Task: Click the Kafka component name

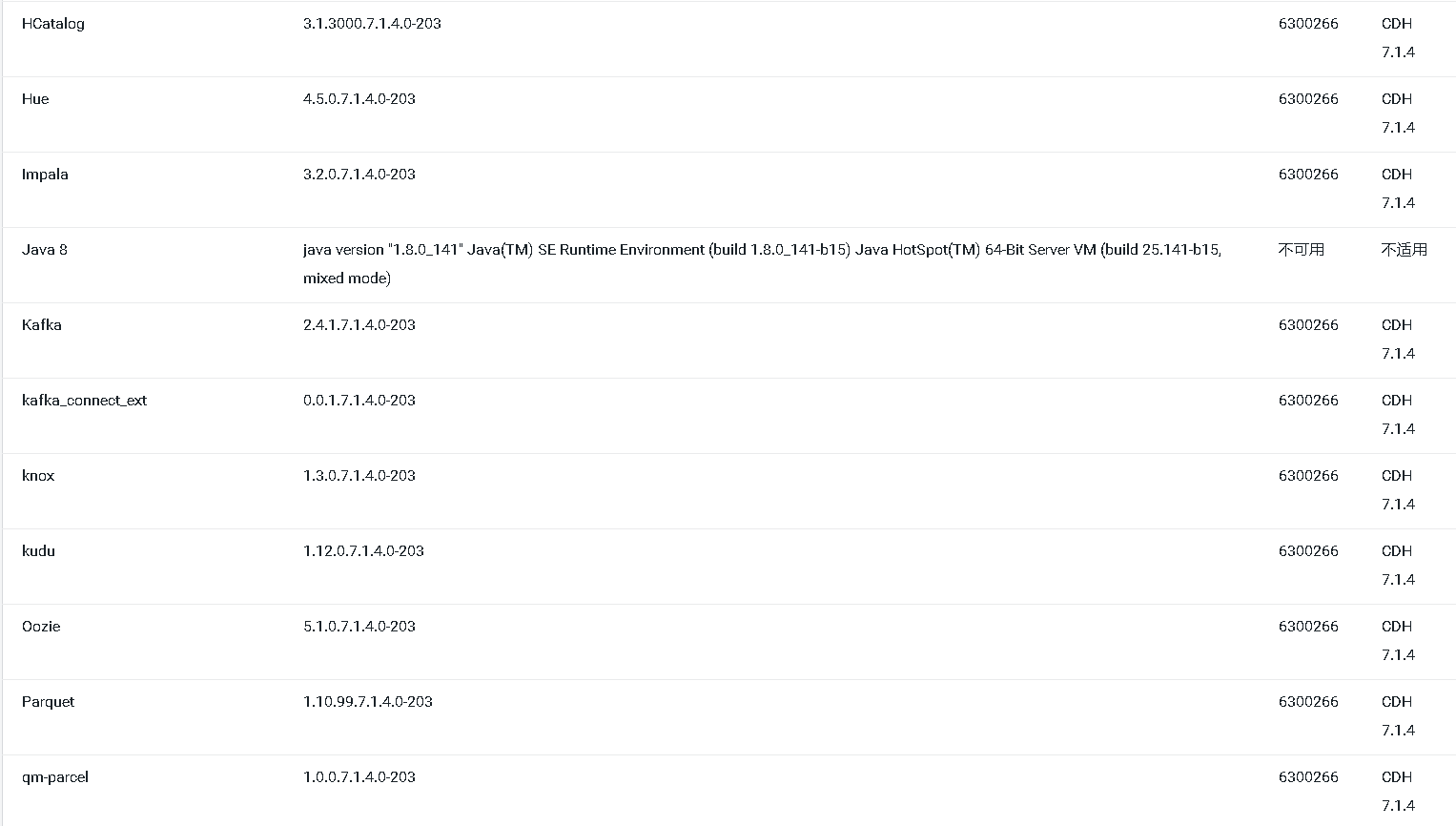Action: pos(42,325)
